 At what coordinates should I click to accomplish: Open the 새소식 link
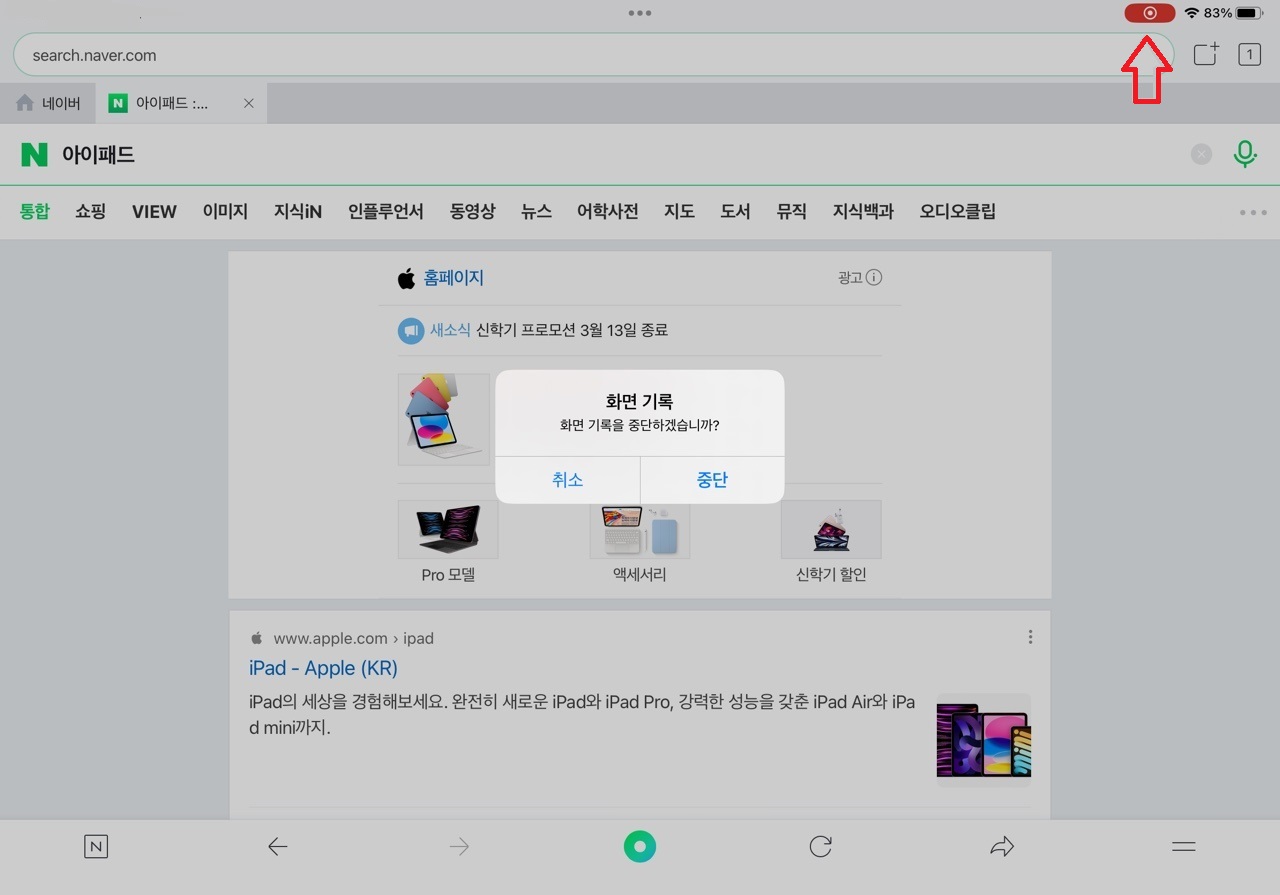tap(450, 330)
